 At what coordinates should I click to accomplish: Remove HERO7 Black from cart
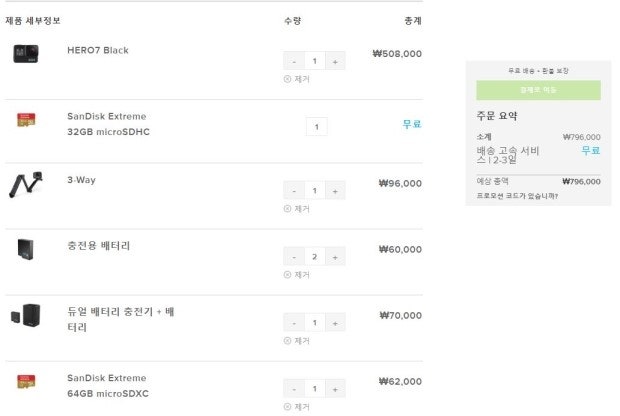coord(296,79)
